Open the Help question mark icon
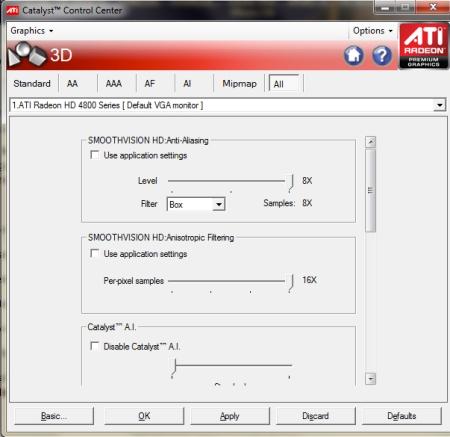Image resolution: width=450 pixels, height=437 pixels. tap(382, 55)
